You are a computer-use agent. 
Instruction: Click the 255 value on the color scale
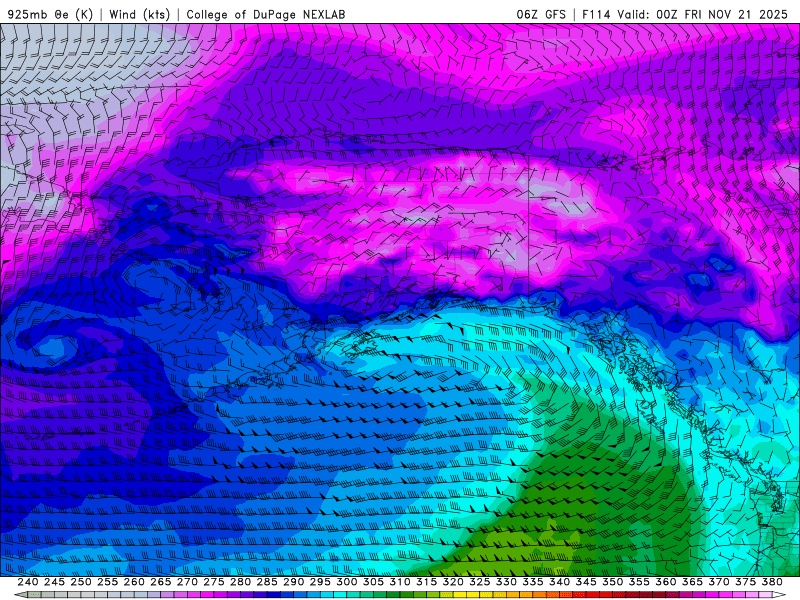(x=107, y=582)
